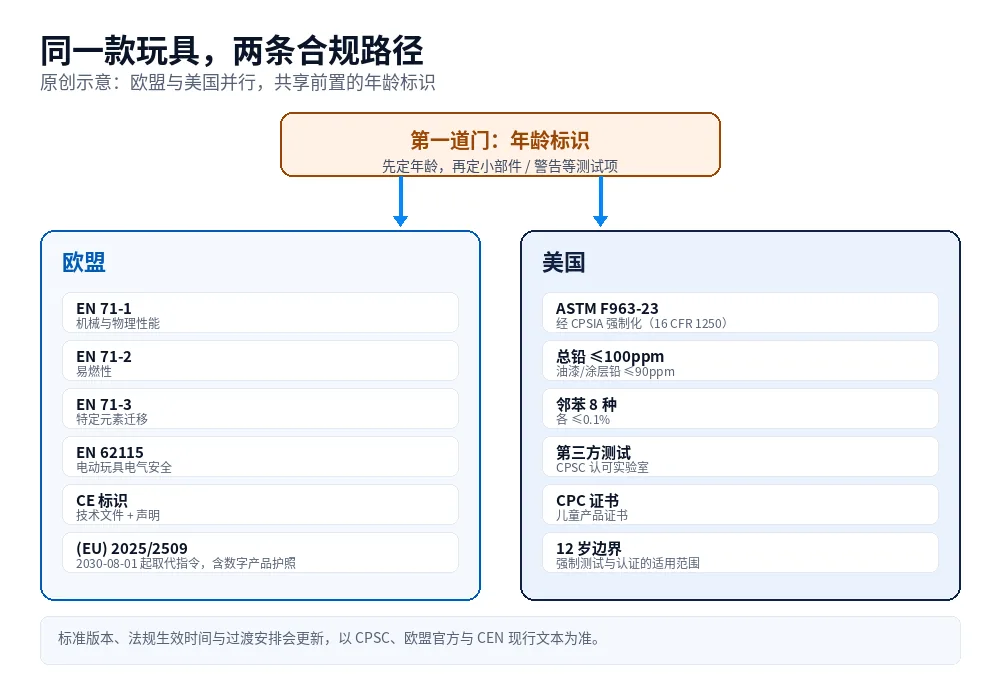Select the 第三方测试 card

pos(740,456)
